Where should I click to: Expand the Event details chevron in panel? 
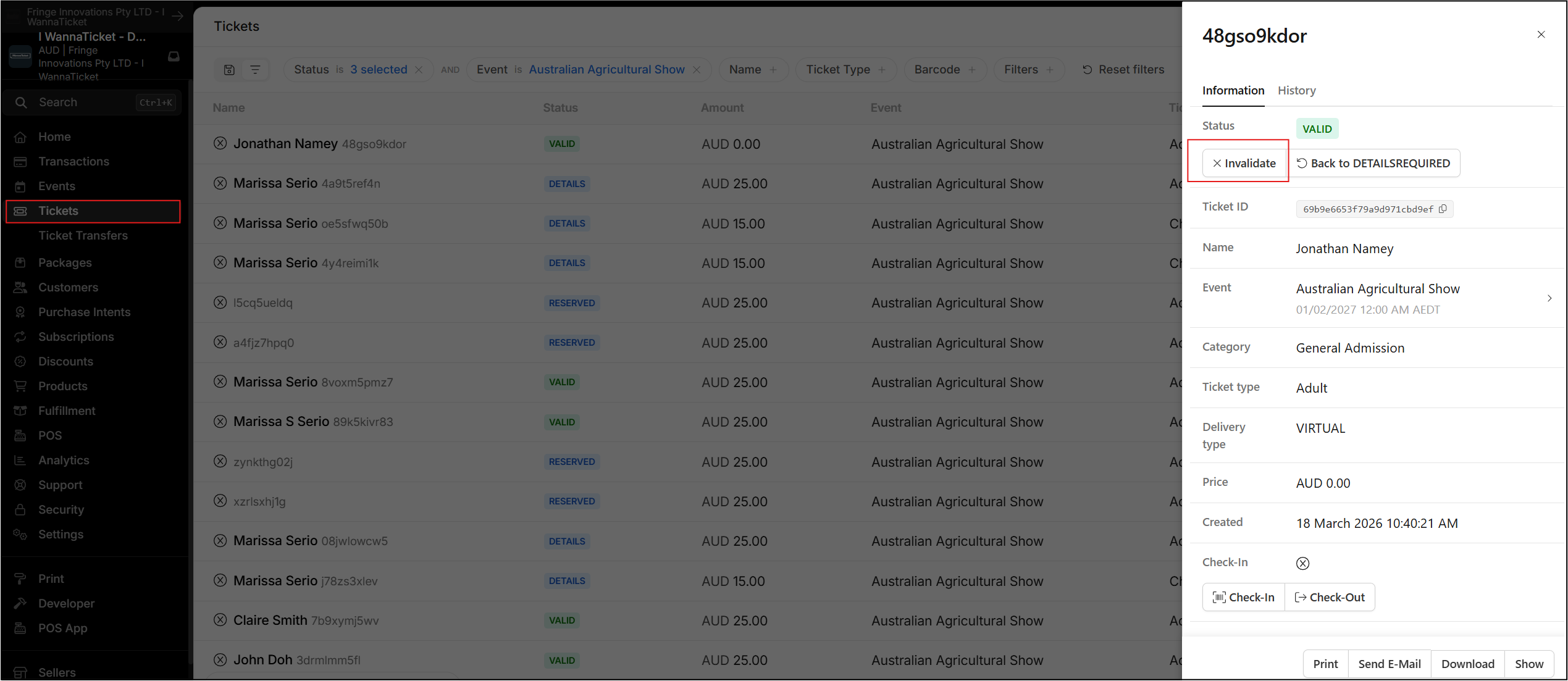click(x=1549, y=298)
